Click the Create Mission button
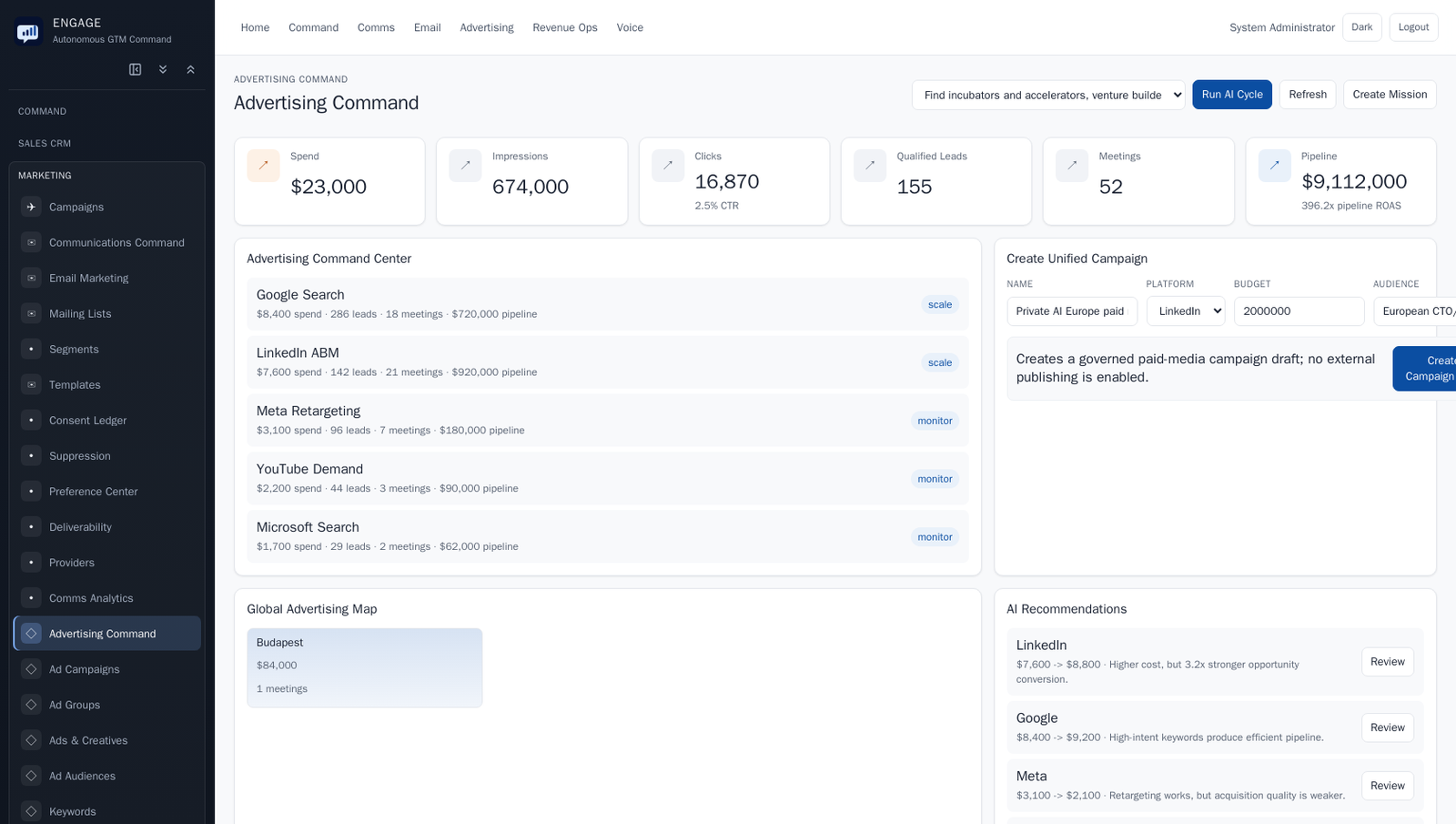 point(1390,95)
